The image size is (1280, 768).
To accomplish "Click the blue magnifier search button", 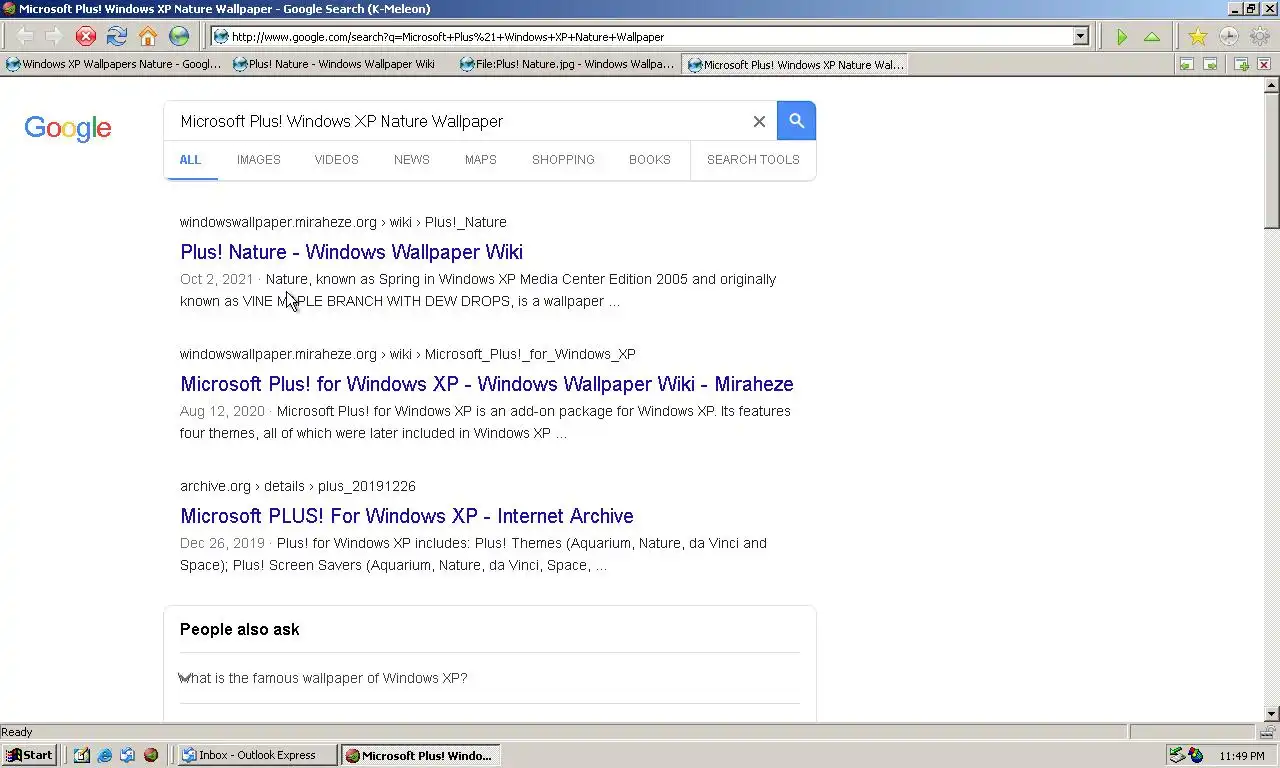I will click(x=796, y=121).
